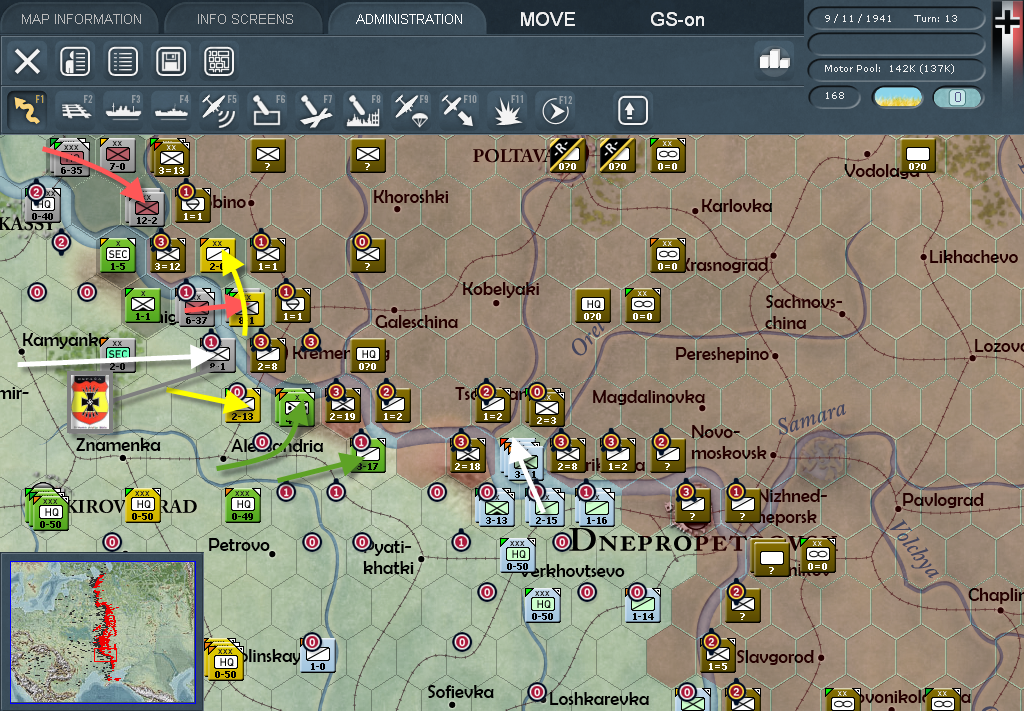This screenshot has height=711, width=1024.
Task: Select the Move mode F1 icon
Action: point(28,109)
